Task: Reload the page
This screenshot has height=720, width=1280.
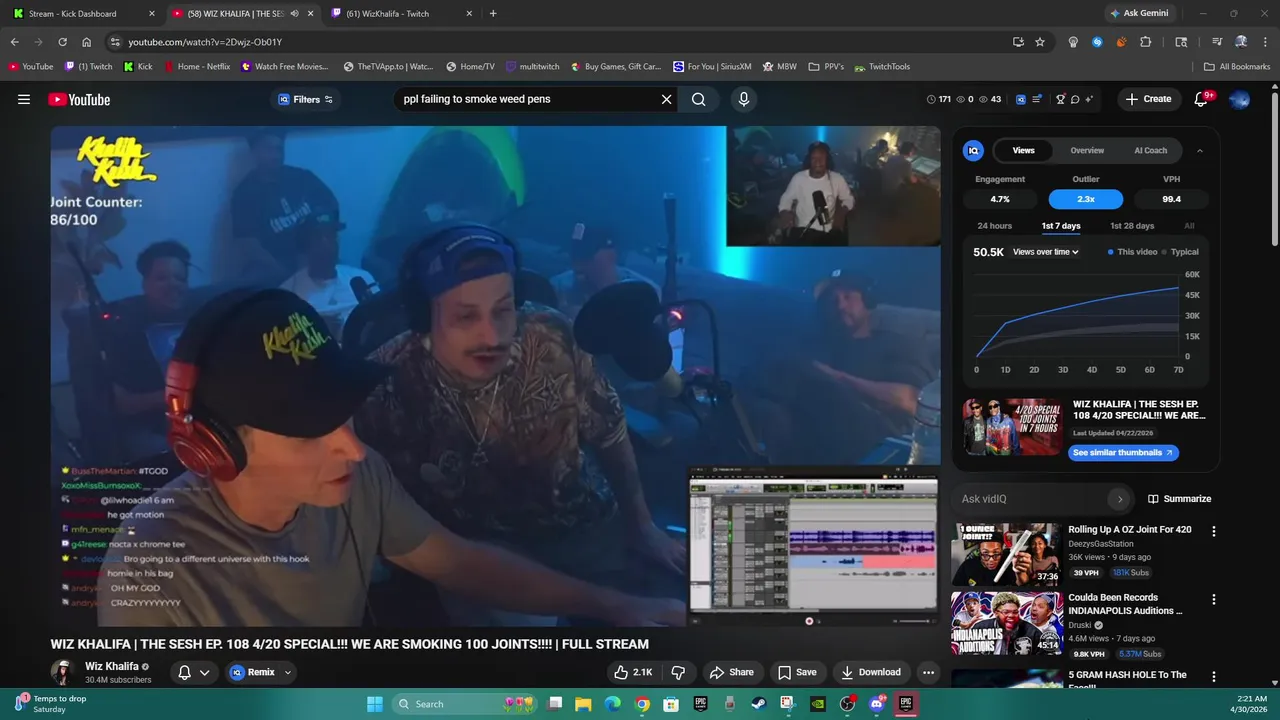Action: pos(62,42)
